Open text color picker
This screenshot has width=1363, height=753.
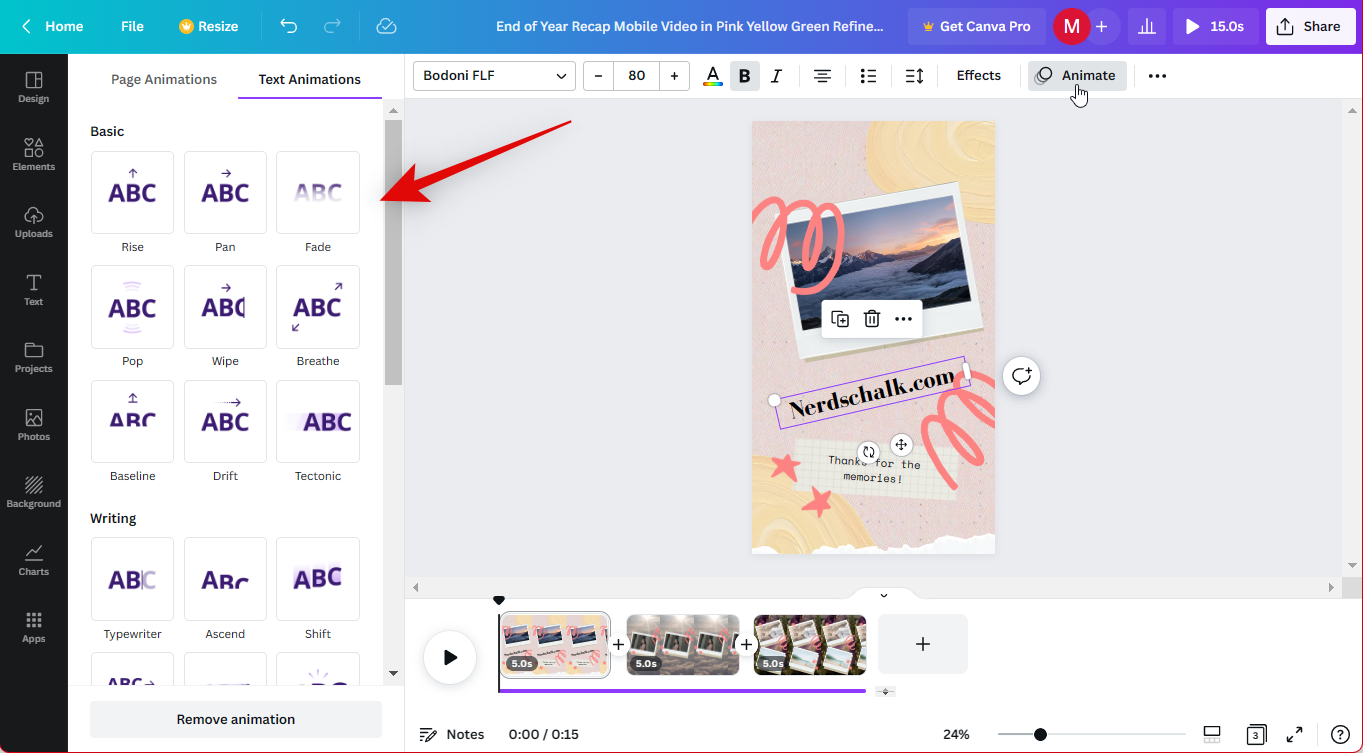click(x=712, y=76)
